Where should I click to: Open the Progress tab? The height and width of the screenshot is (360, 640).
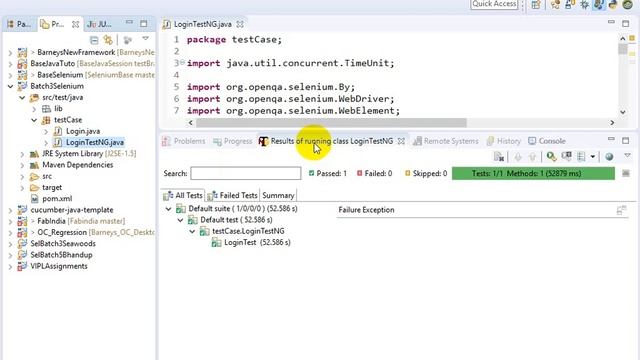coord(233,141)
